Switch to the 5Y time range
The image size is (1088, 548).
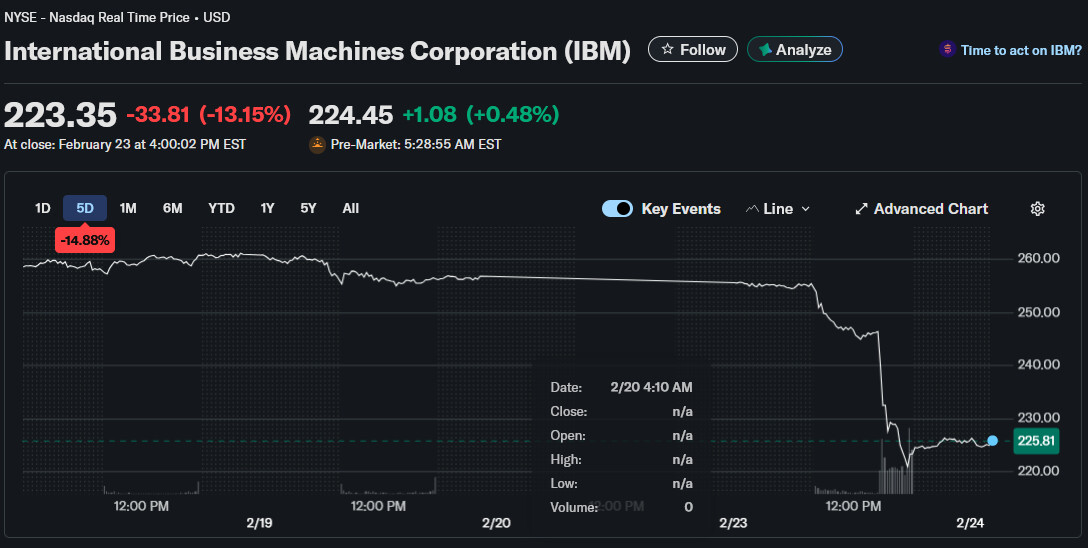point(308,208)
